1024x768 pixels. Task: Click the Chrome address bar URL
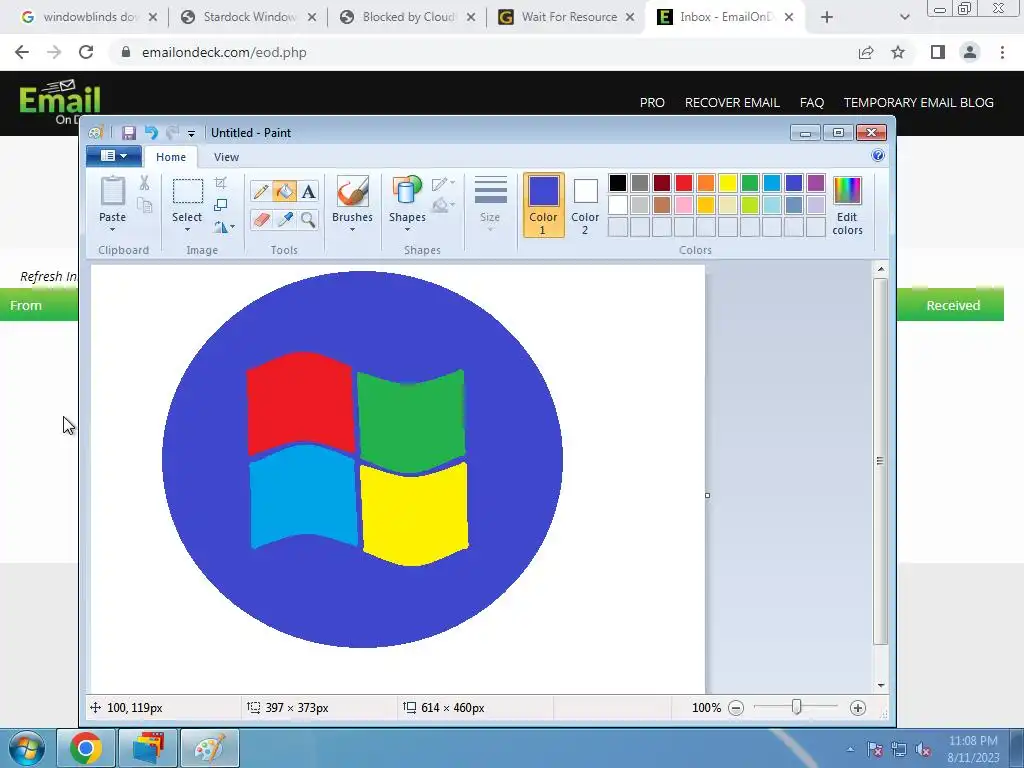(x=224, y=52)
